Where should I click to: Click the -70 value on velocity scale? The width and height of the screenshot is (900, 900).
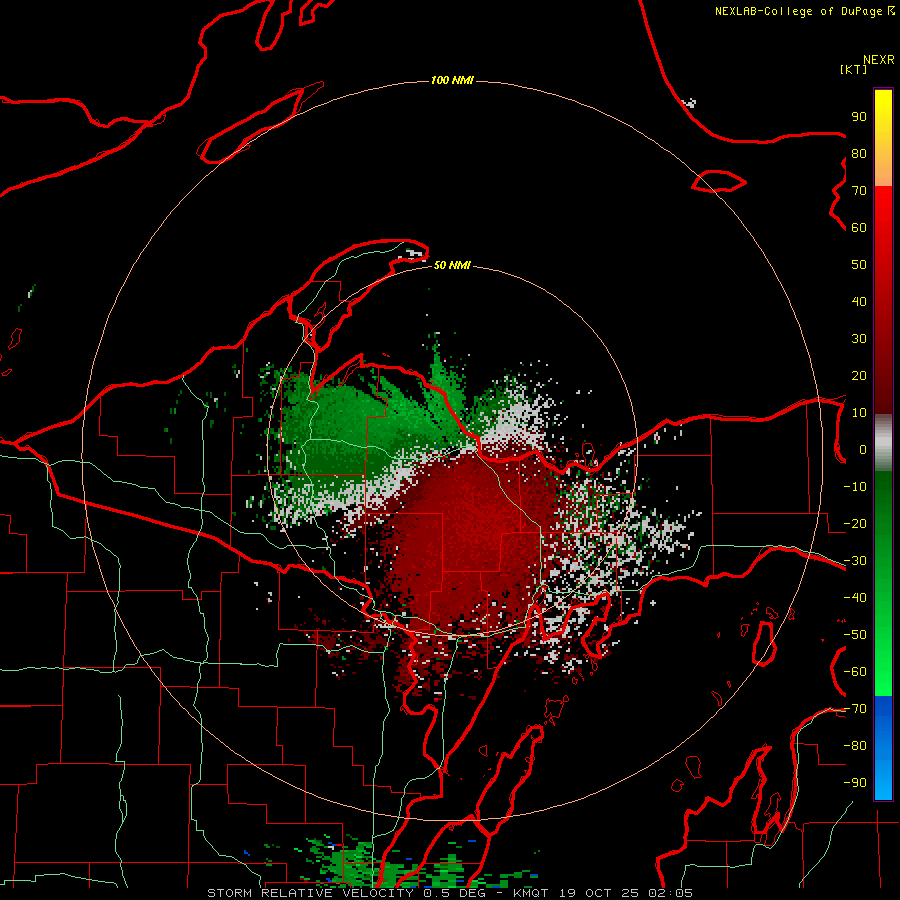(855, 709)
